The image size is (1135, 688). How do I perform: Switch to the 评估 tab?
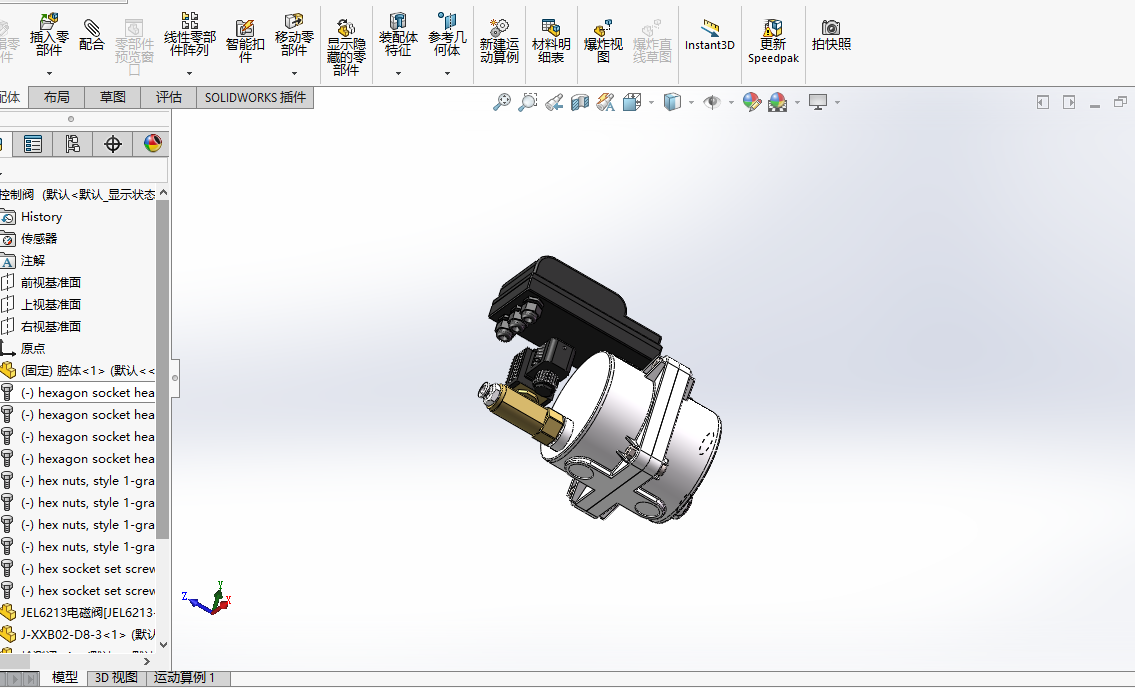coord(169,97)
